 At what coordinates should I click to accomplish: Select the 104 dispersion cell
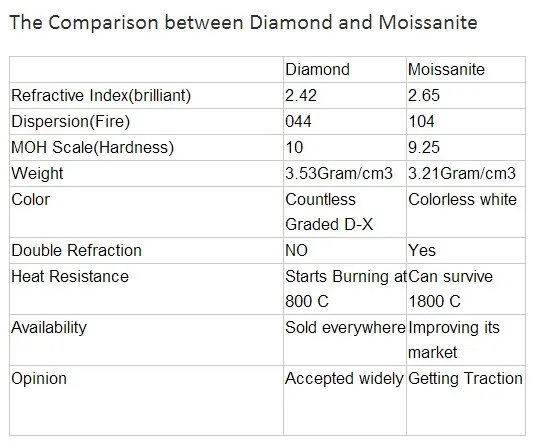[421, 122]
